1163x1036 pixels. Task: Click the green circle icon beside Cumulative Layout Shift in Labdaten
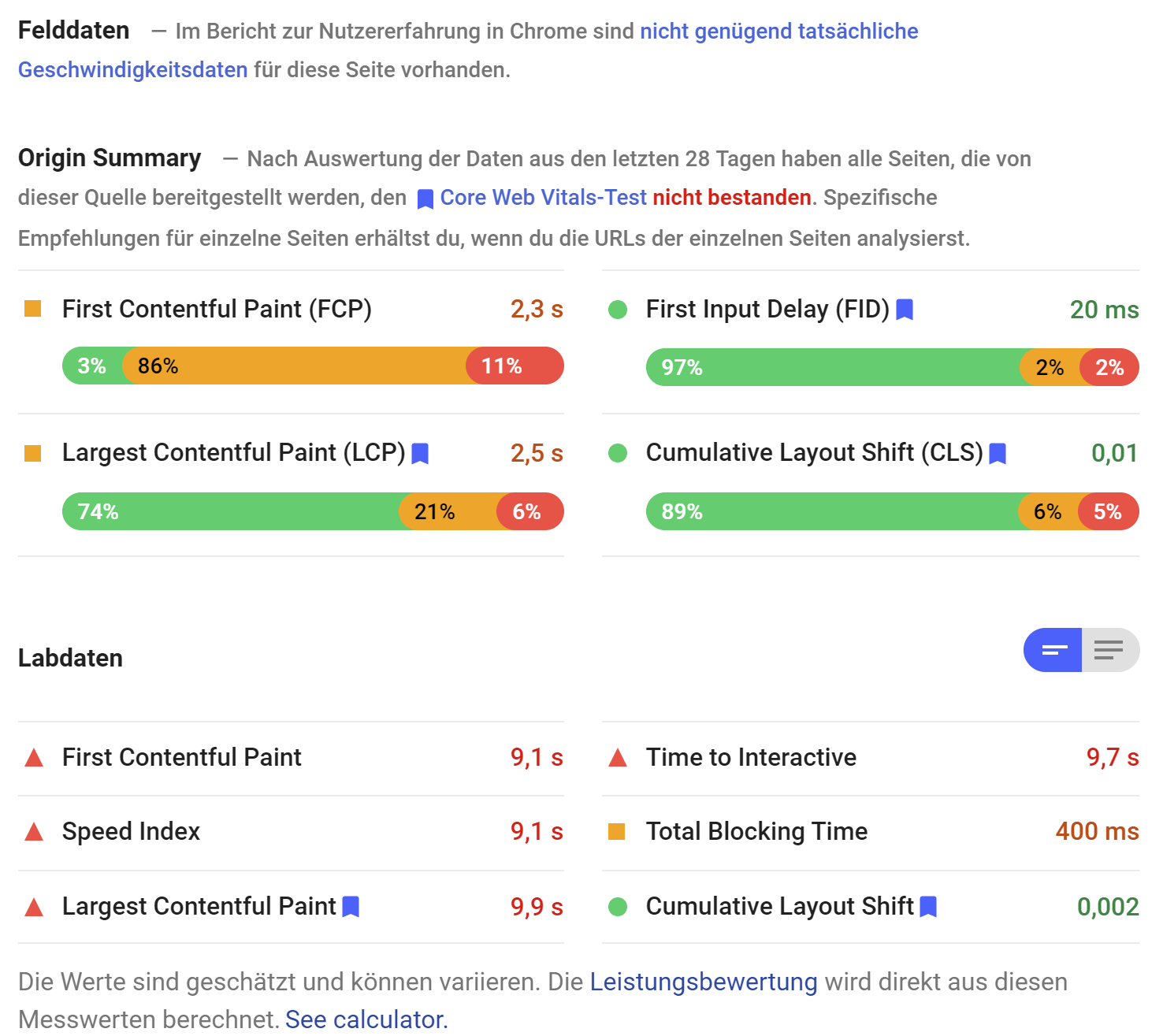point(617,906)
